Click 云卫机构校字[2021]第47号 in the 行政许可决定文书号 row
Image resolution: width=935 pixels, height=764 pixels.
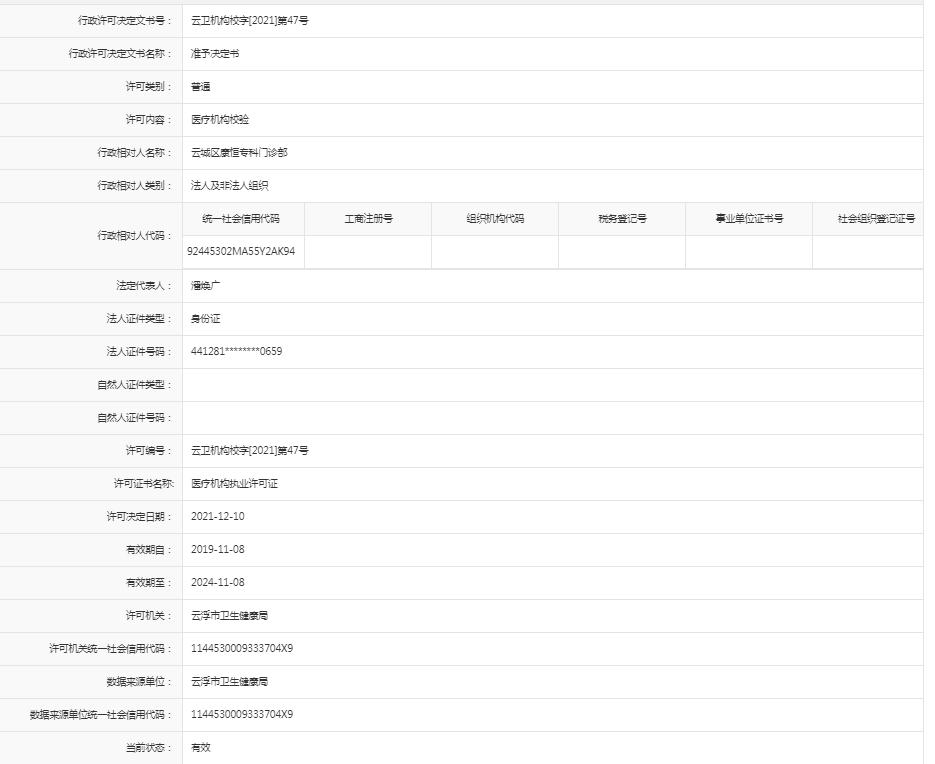(x=250, y=21)
